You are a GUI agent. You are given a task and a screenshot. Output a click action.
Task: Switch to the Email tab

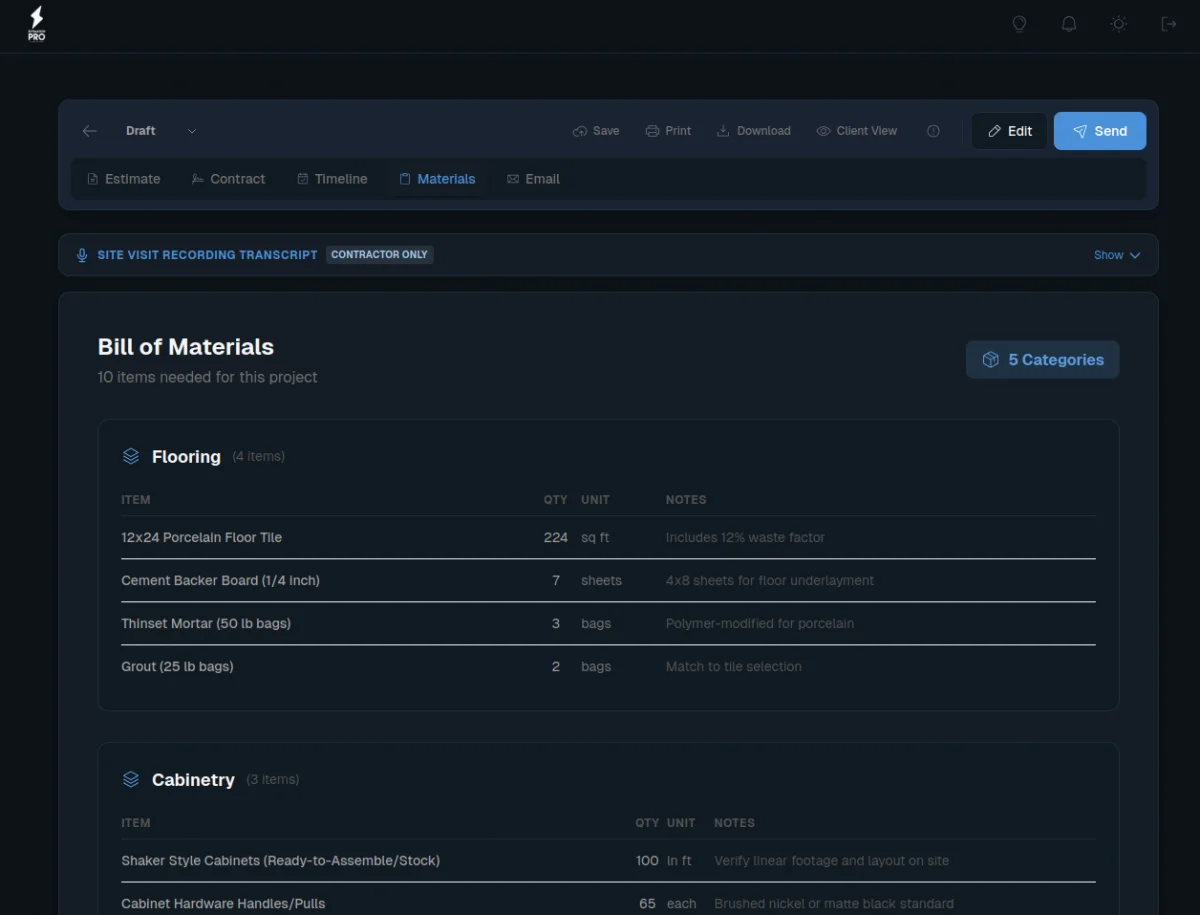click(533, 179)
